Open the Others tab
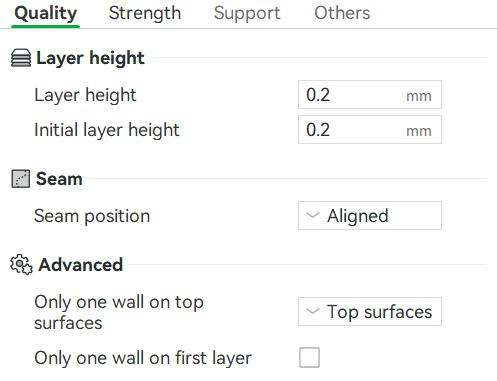Image resolution: width=497 pixels, height=381 pixels. point(342,13)
